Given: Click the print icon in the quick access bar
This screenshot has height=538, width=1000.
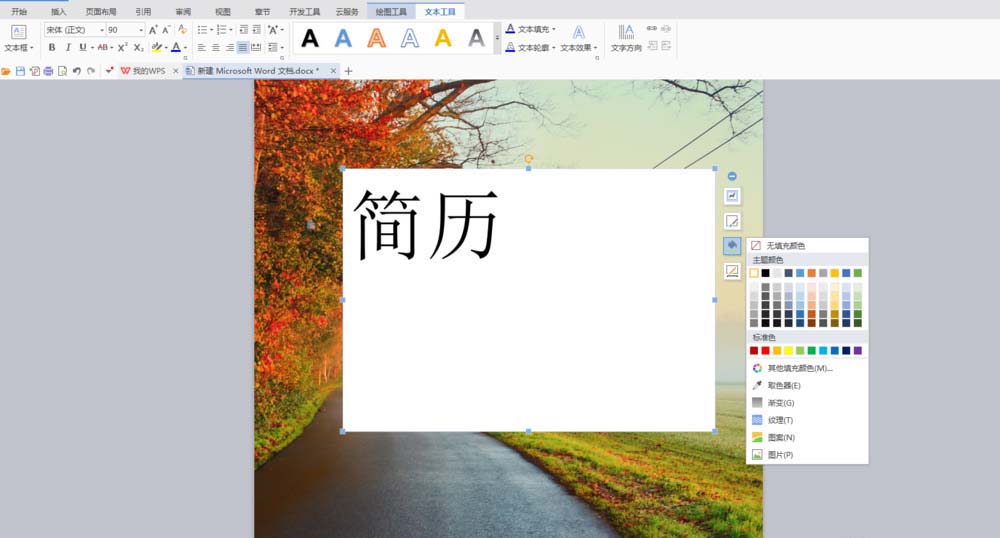Looking at the screenshot, I should pos(48,71).
